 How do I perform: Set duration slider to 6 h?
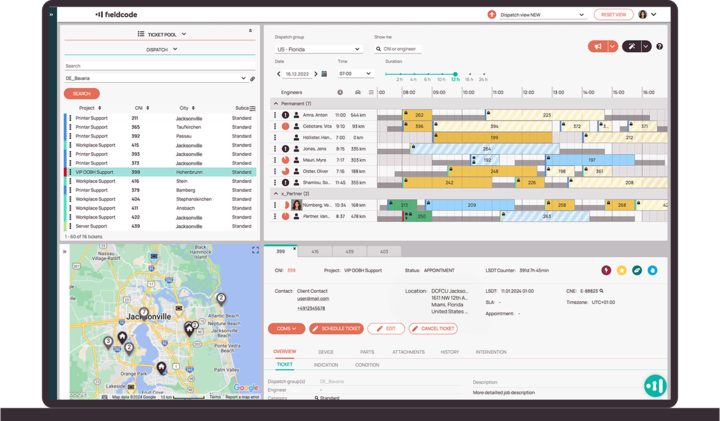click(427, 74)
